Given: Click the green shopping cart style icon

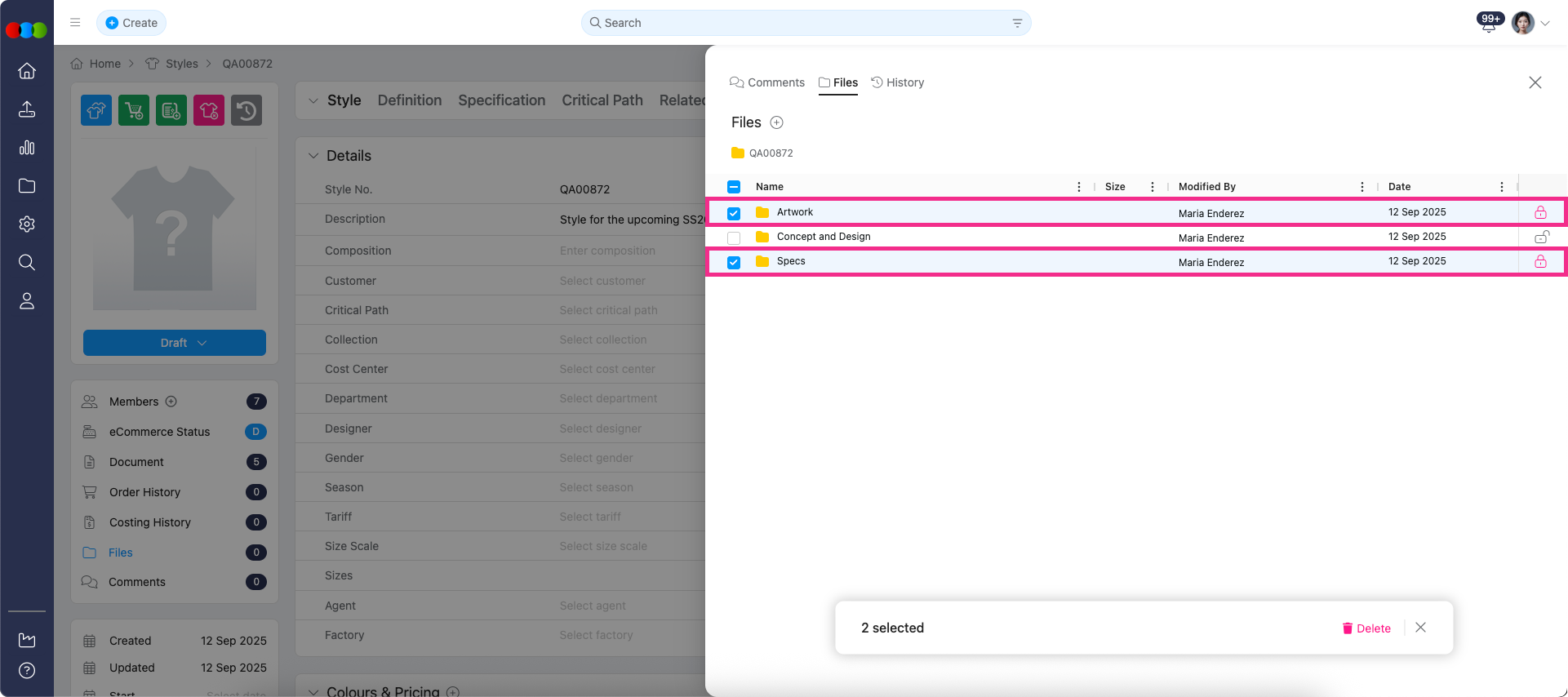Looking at the screenshot, I should pyautogui.click(x=134, y=110).
